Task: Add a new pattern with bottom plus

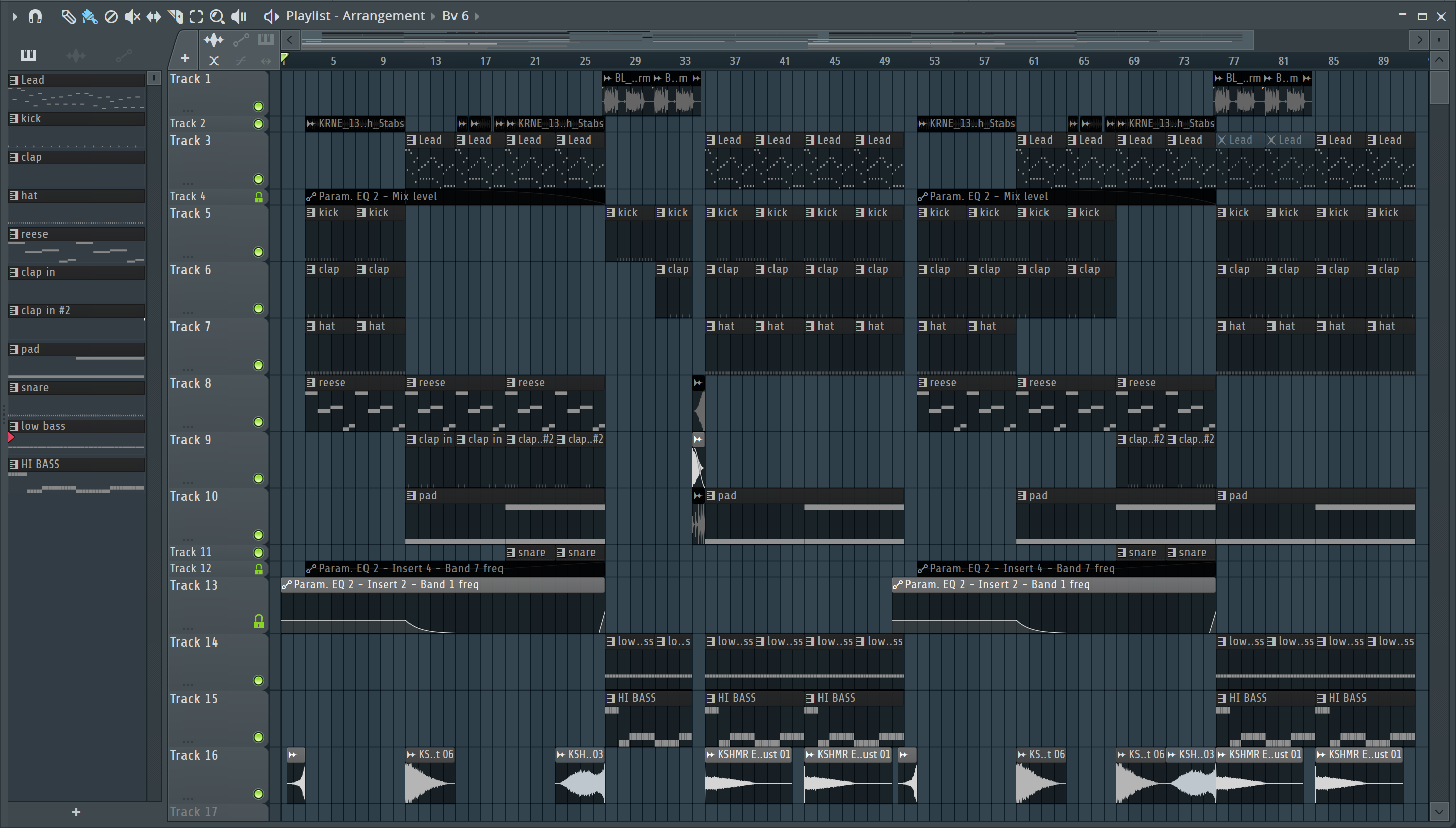Action: pyautogui.click(x=76, y=813)
